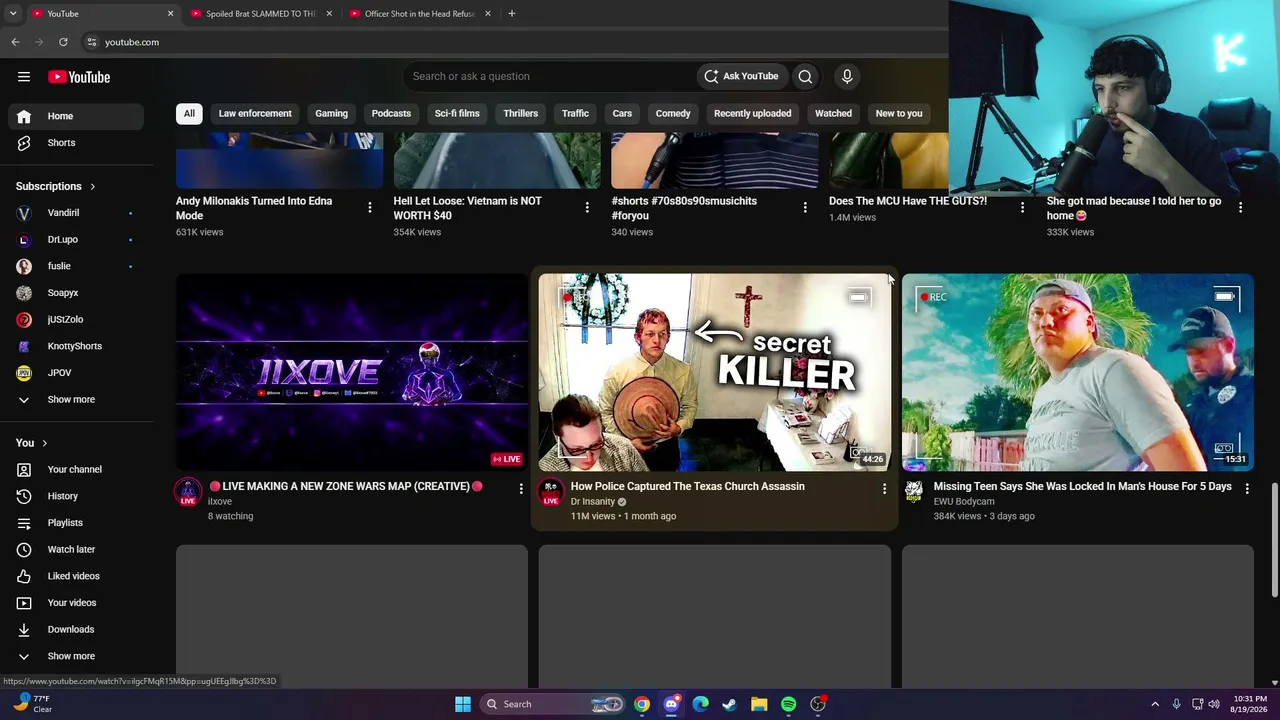Open Your channel
The image size is (1280, 720).
coord(76,470)
